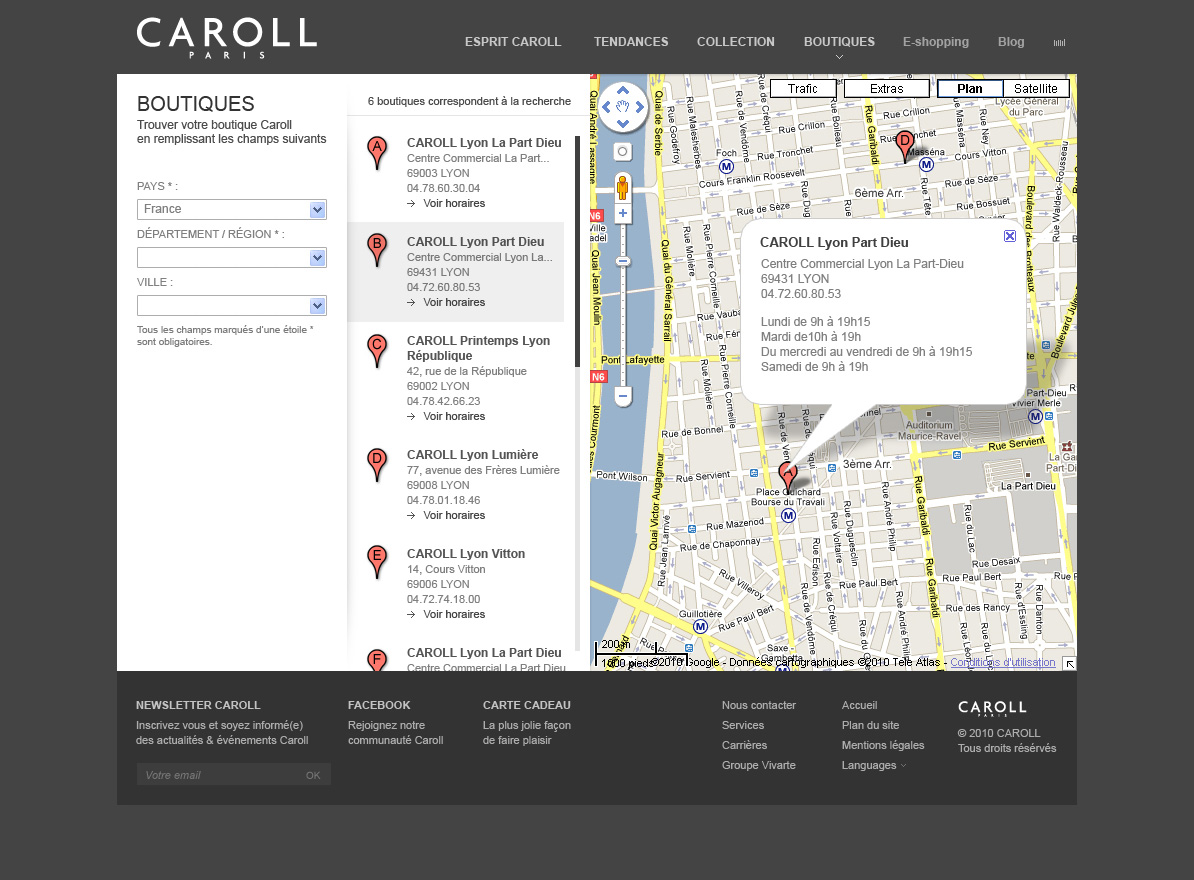Click marker E beside CAROLL Lyon Vitton
Image resolution: width=1194 pixels, height=880 pixels.
coord(376,562)
